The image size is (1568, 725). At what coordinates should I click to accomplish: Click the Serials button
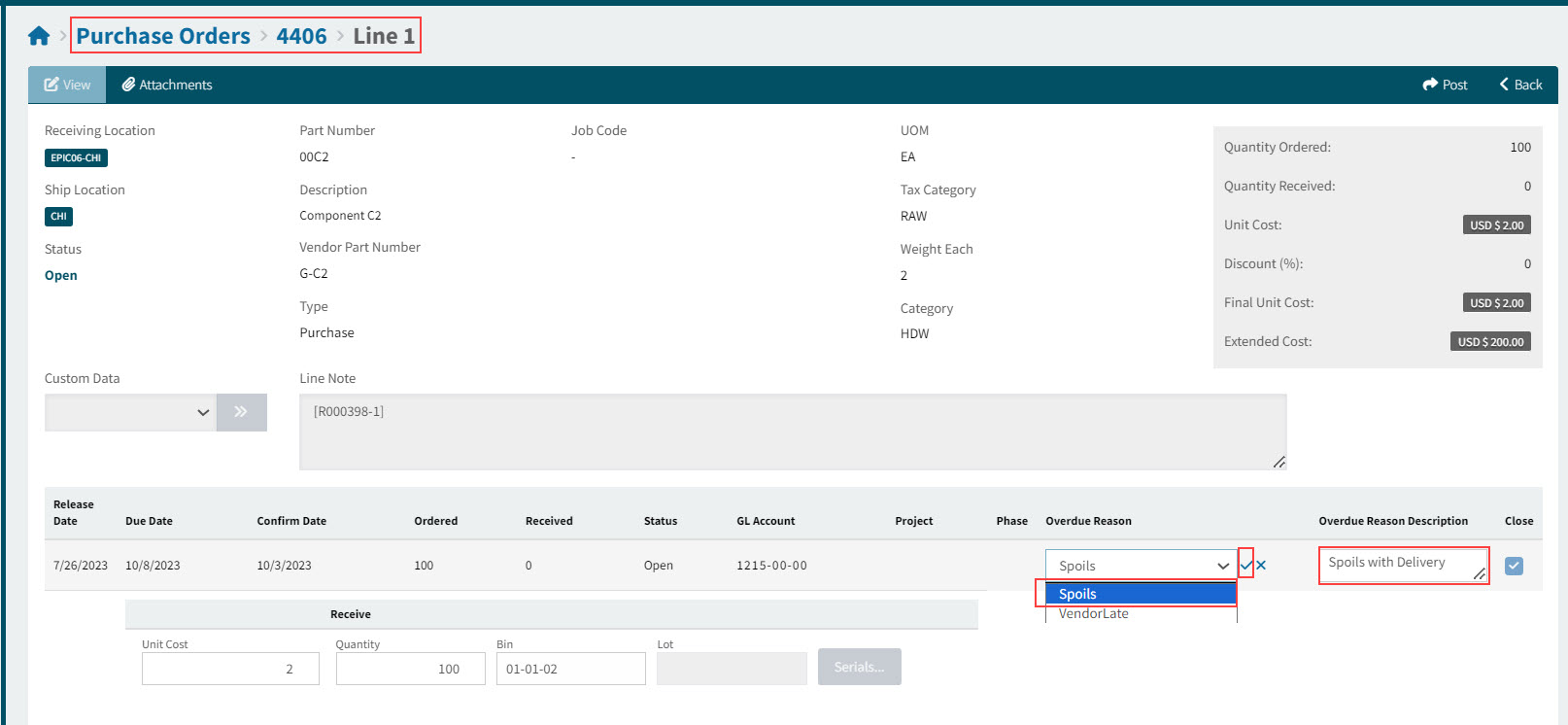click(x=859, y=667)
